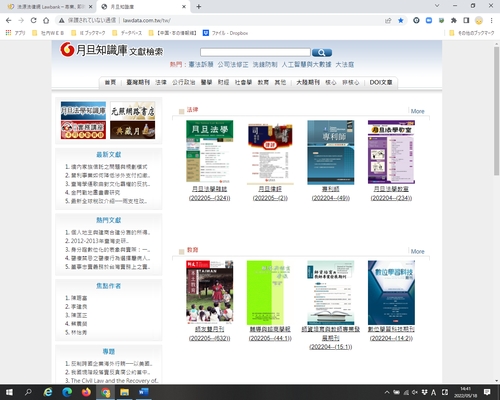Click the 人工智慧與大數據 hot keyword link
This screenshot has height=400, width=500.
[306, 64]
